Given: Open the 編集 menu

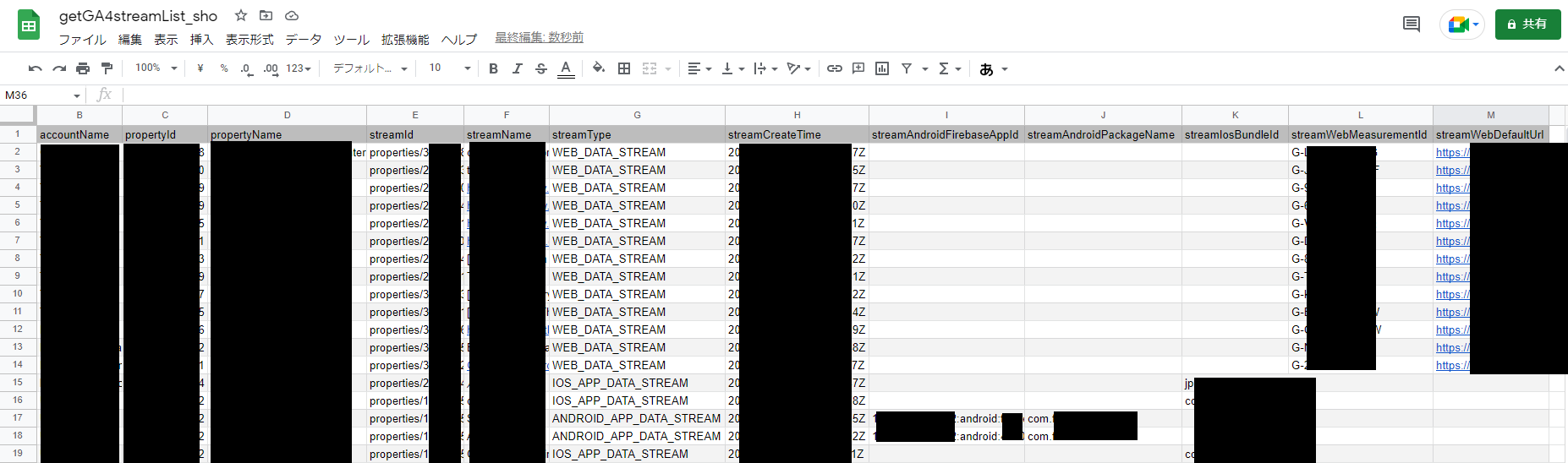Looking at the screenshot, I should point(129,40).
